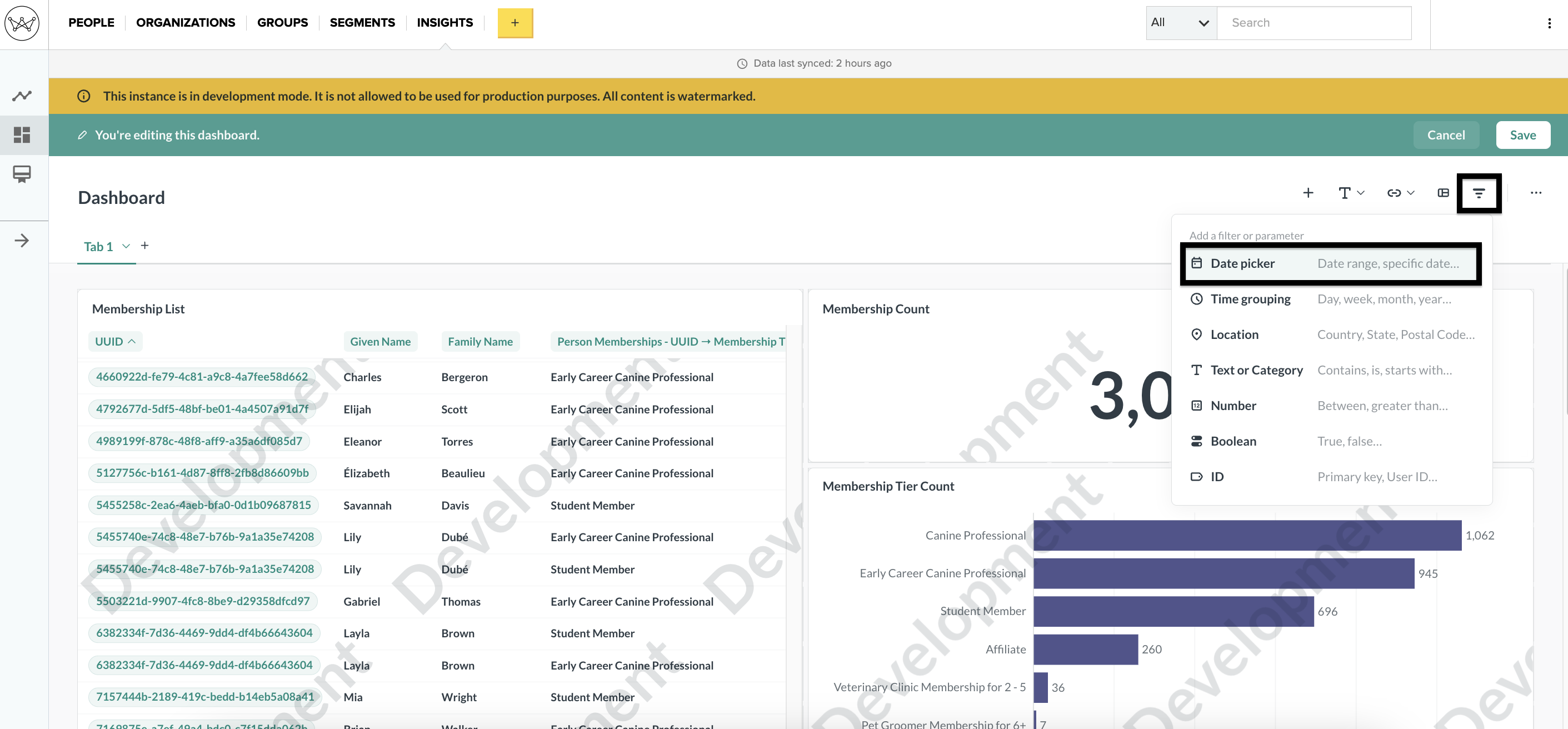Click the Family Name column header
This screenshot has width=1568, height=729.
pyautogui.click(x=480, y=341)
